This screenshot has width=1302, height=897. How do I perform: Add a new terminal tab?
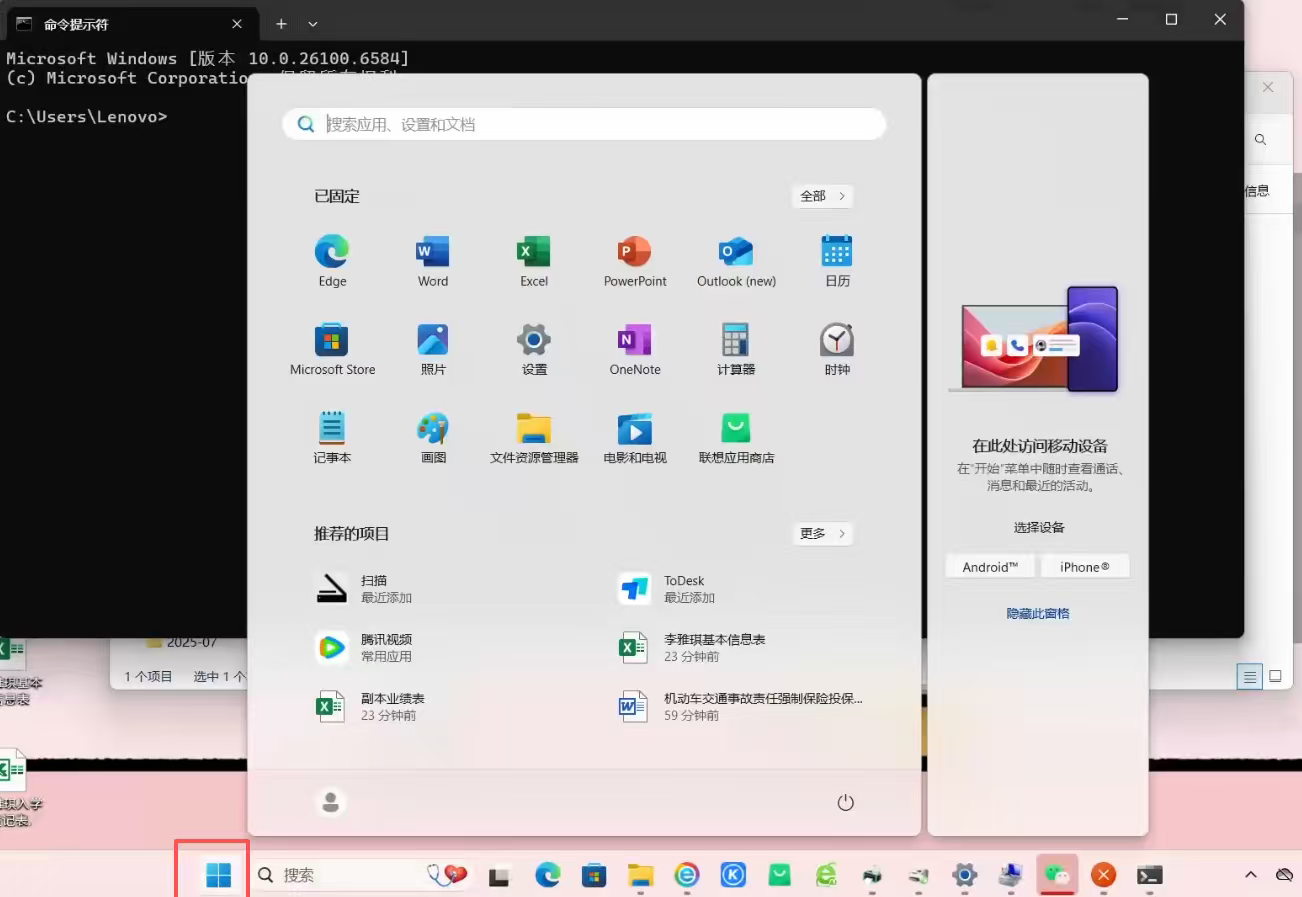click(281, 23)
